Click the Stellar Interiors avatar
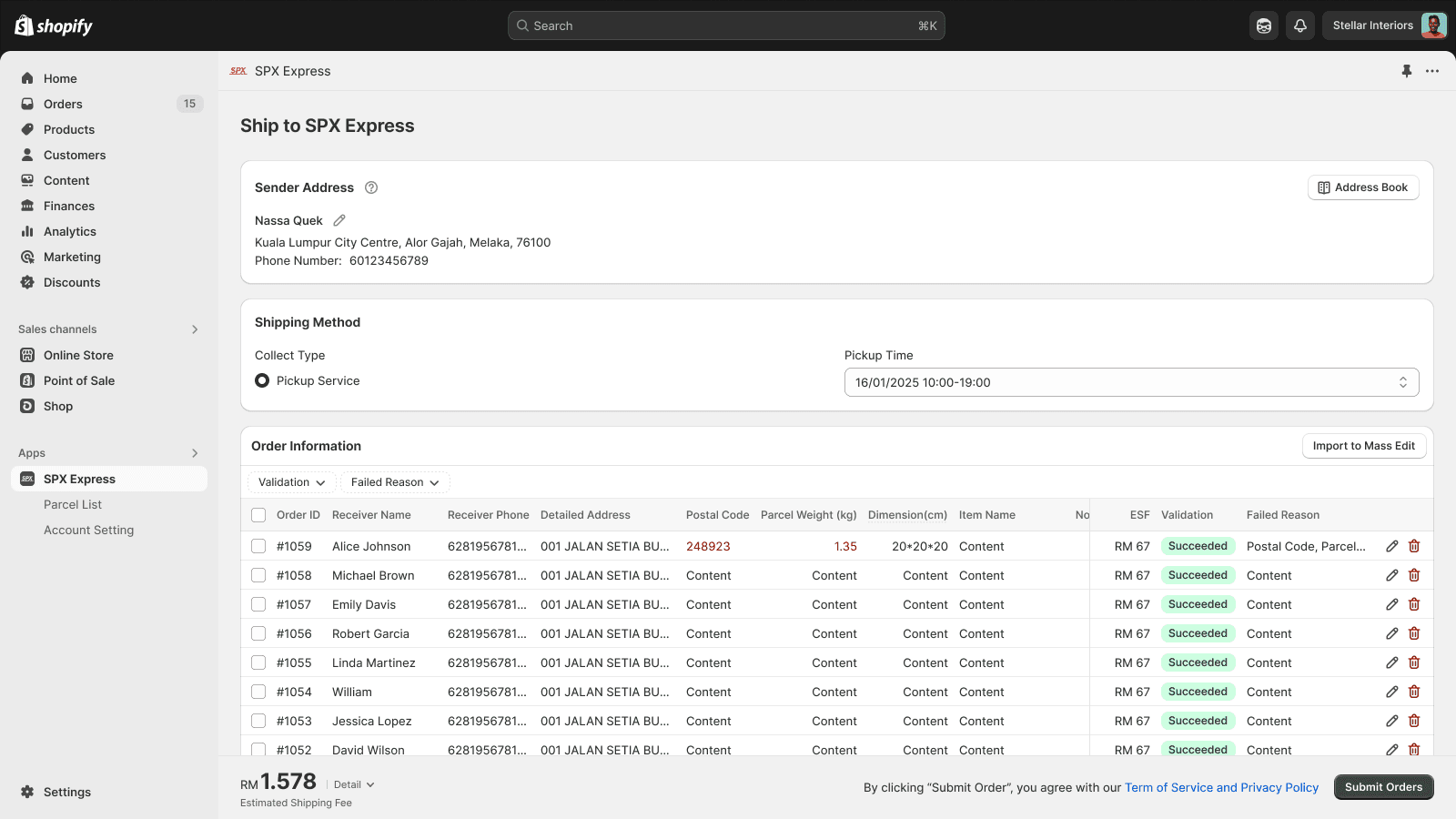 1434,25
